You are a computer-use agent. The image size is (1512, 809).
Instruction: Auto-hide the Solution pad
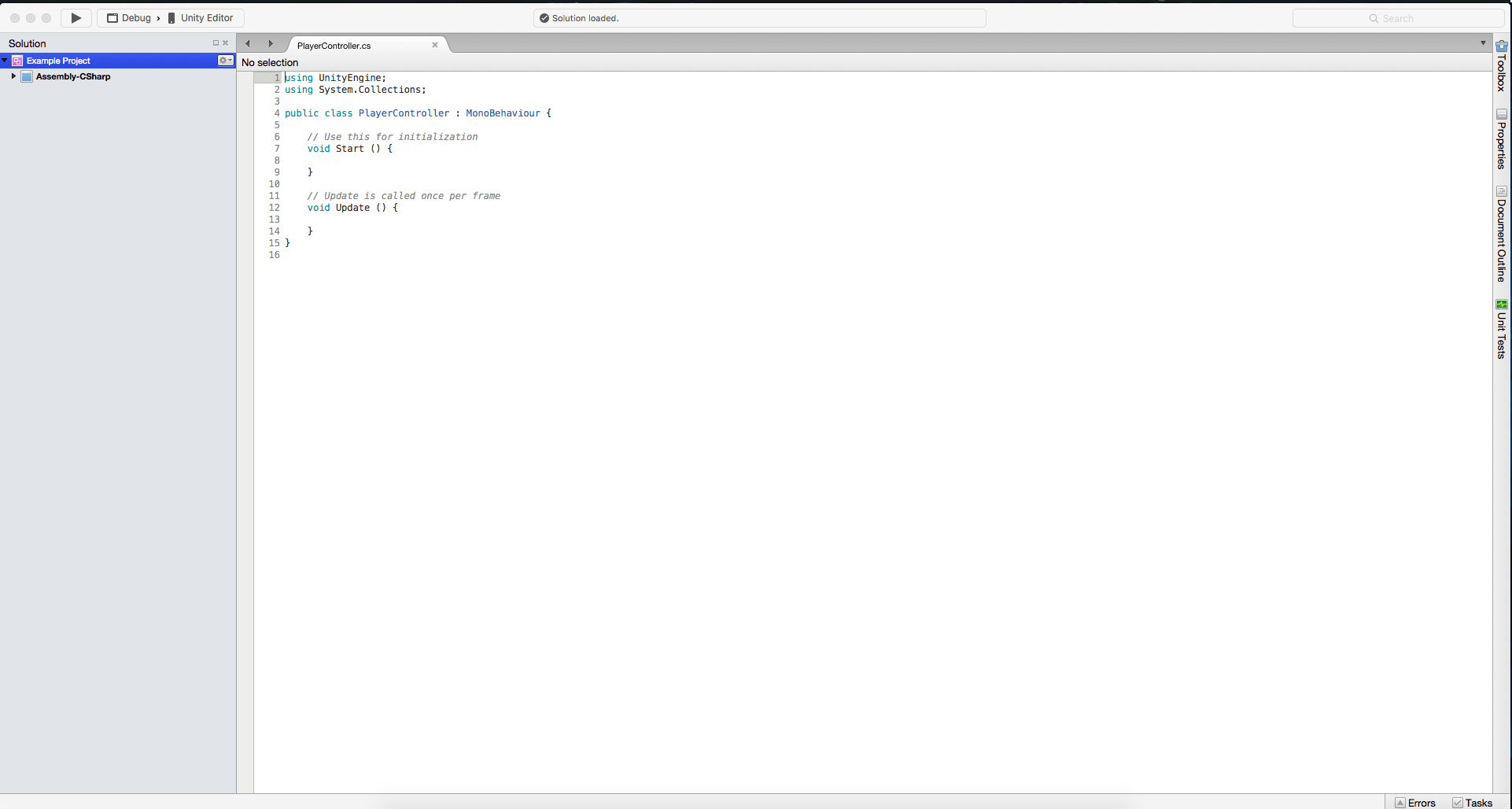click(x=216, y=43)
